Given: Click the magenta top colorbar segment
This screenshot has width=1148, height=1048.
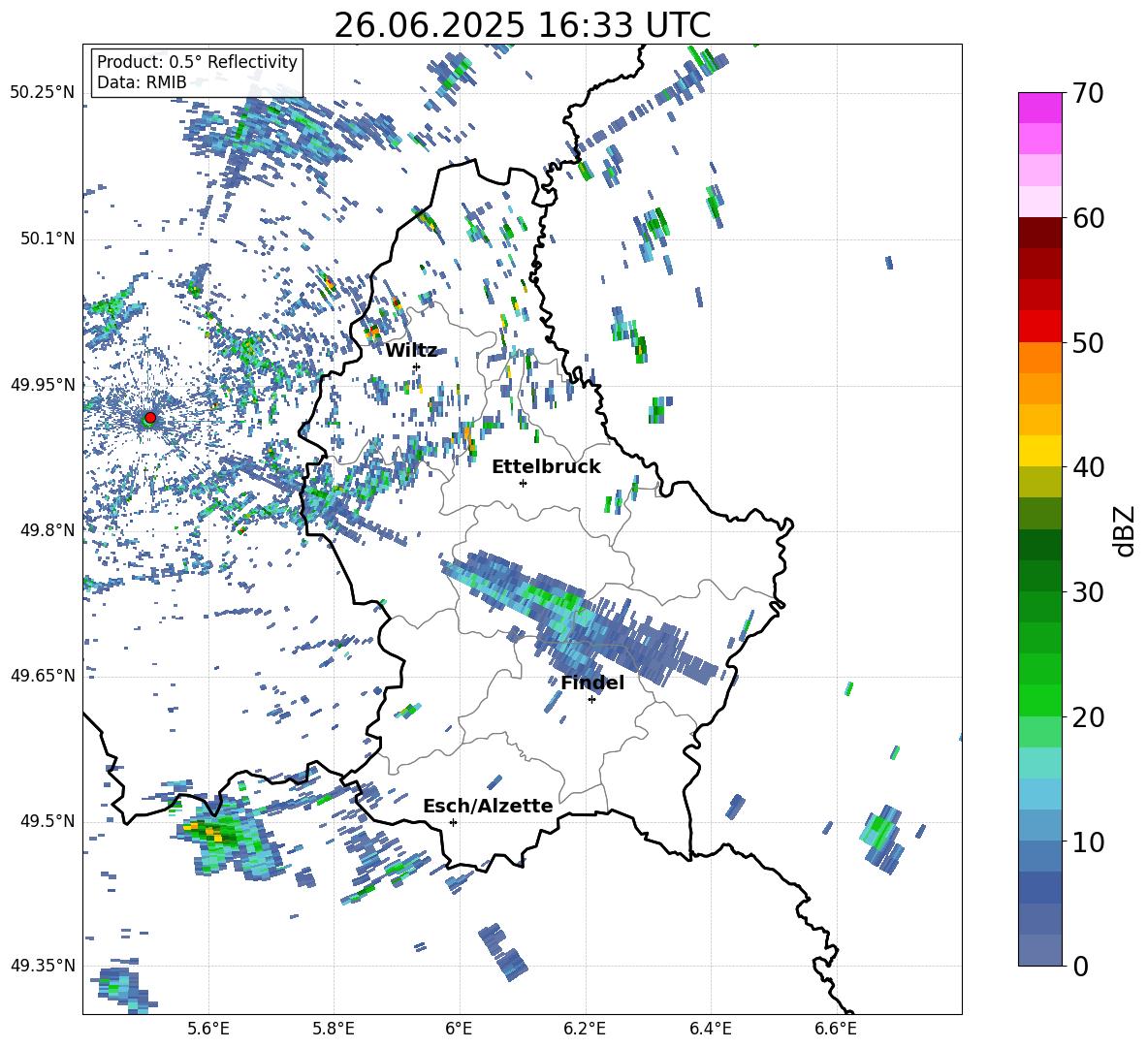Looking at the screenshot, I should coord(1039,108).
